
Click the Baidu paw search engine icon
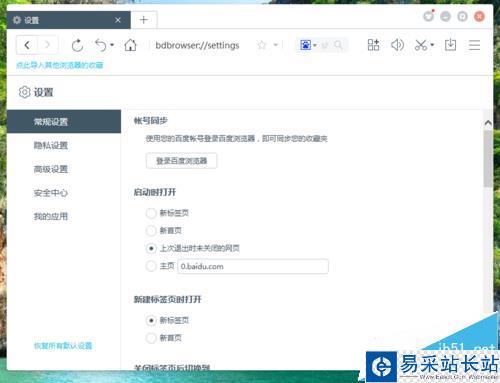point(306,45)
